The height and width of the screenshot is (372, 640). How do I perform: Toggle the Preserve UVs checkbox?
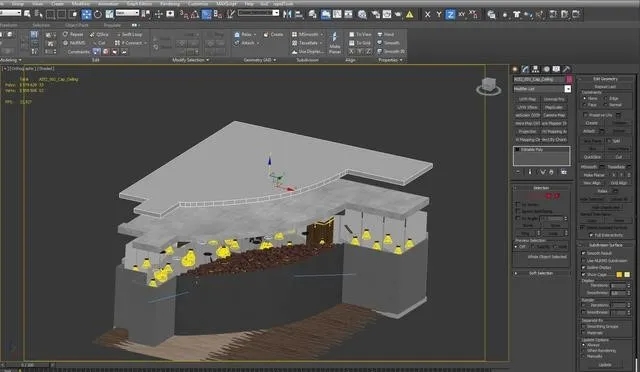click(585, 115)
